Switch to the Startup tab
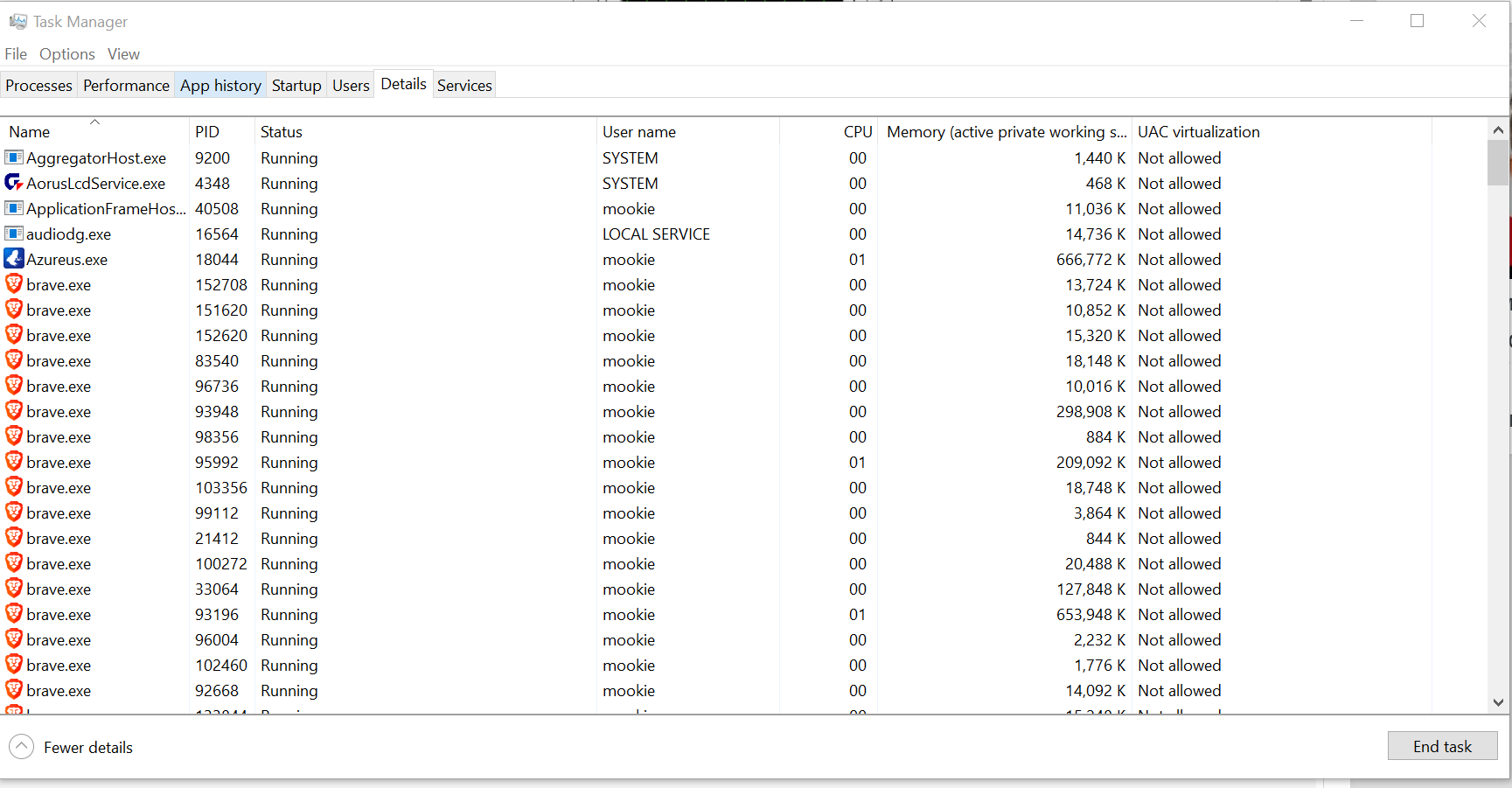The height and width of the screenshot is (788, 1512). pos(296,85)
